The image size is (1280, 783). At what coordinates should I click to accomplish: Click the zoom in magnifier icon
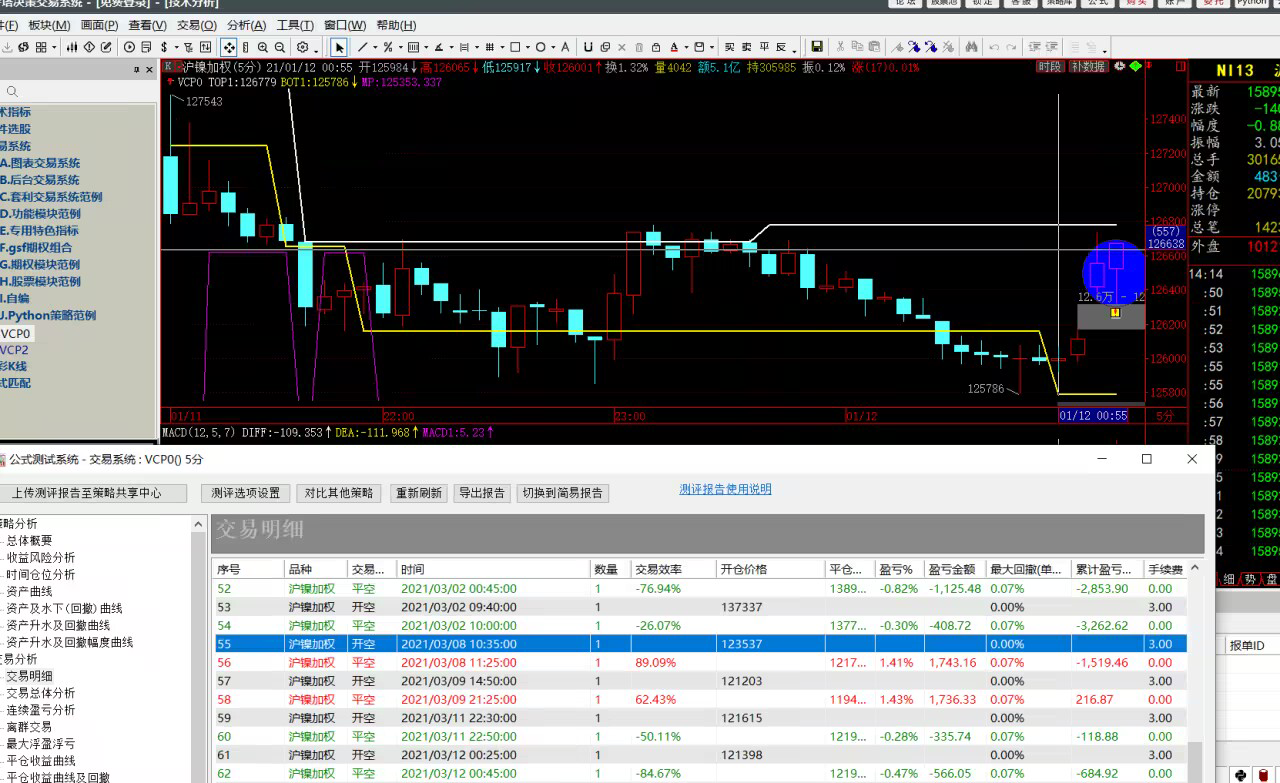click(x=263, y=47)
